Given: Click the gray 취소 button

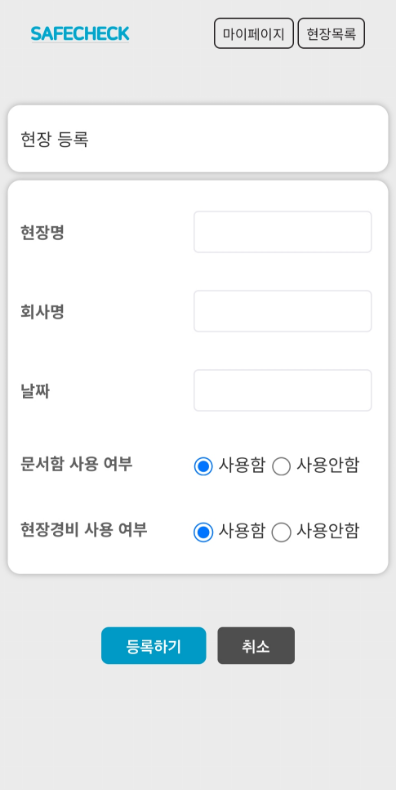Looking at the screenshot, I should [256, 646].
